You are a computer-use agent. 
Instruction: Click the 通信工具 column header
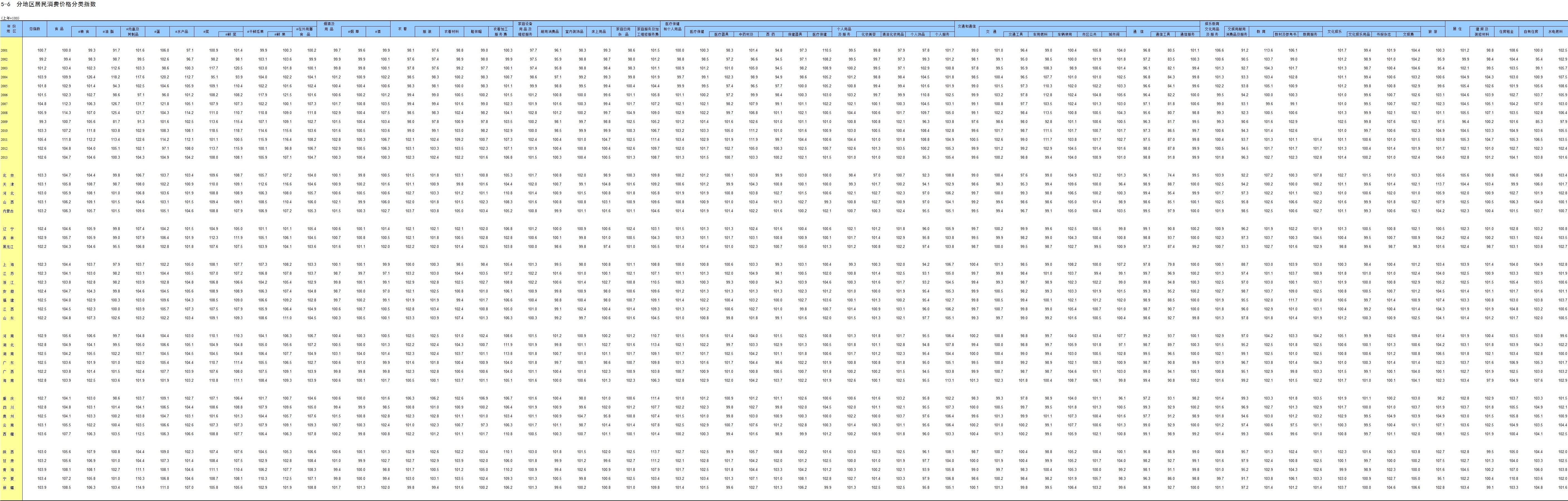[1163, 34]
